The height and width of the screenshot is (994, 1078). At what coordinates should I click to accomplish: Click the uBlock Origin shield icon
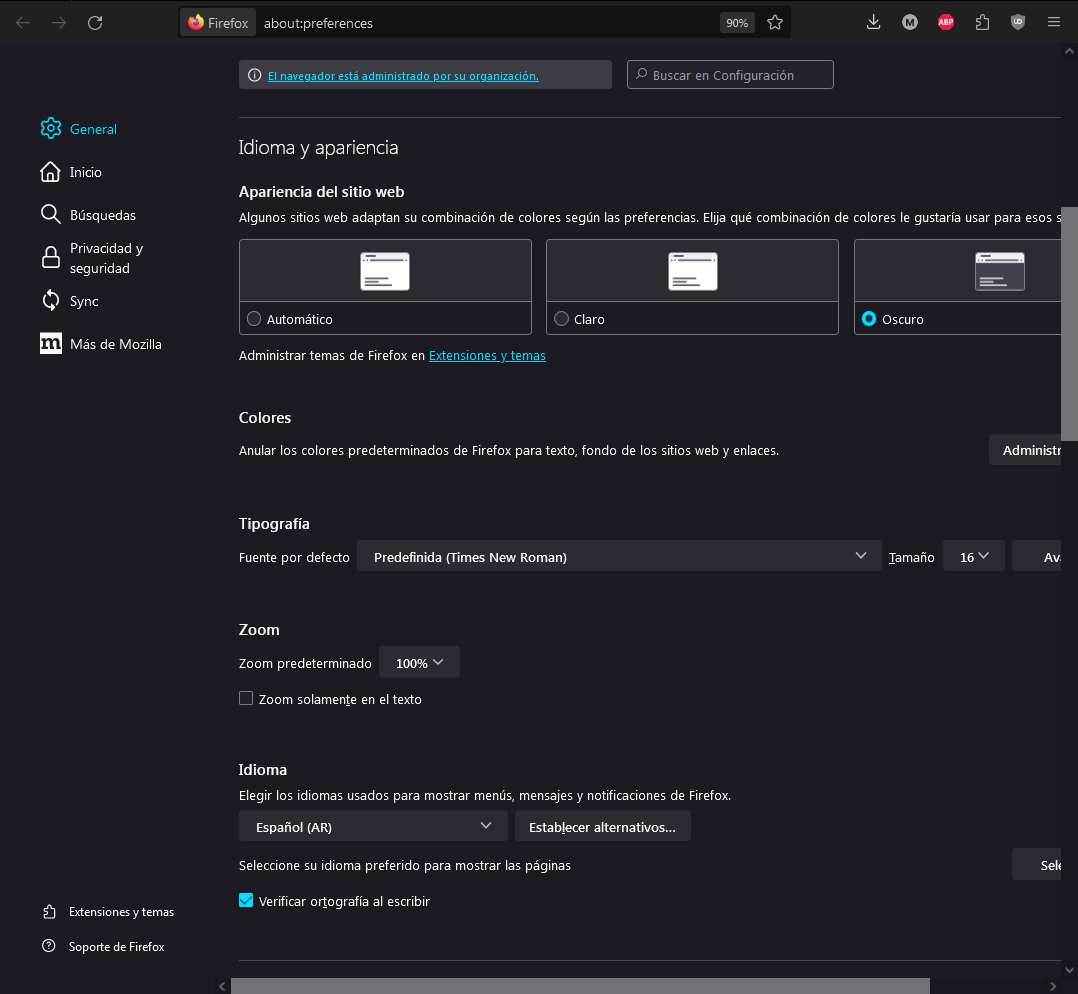pyautogui.click(x=1018, y=23)
